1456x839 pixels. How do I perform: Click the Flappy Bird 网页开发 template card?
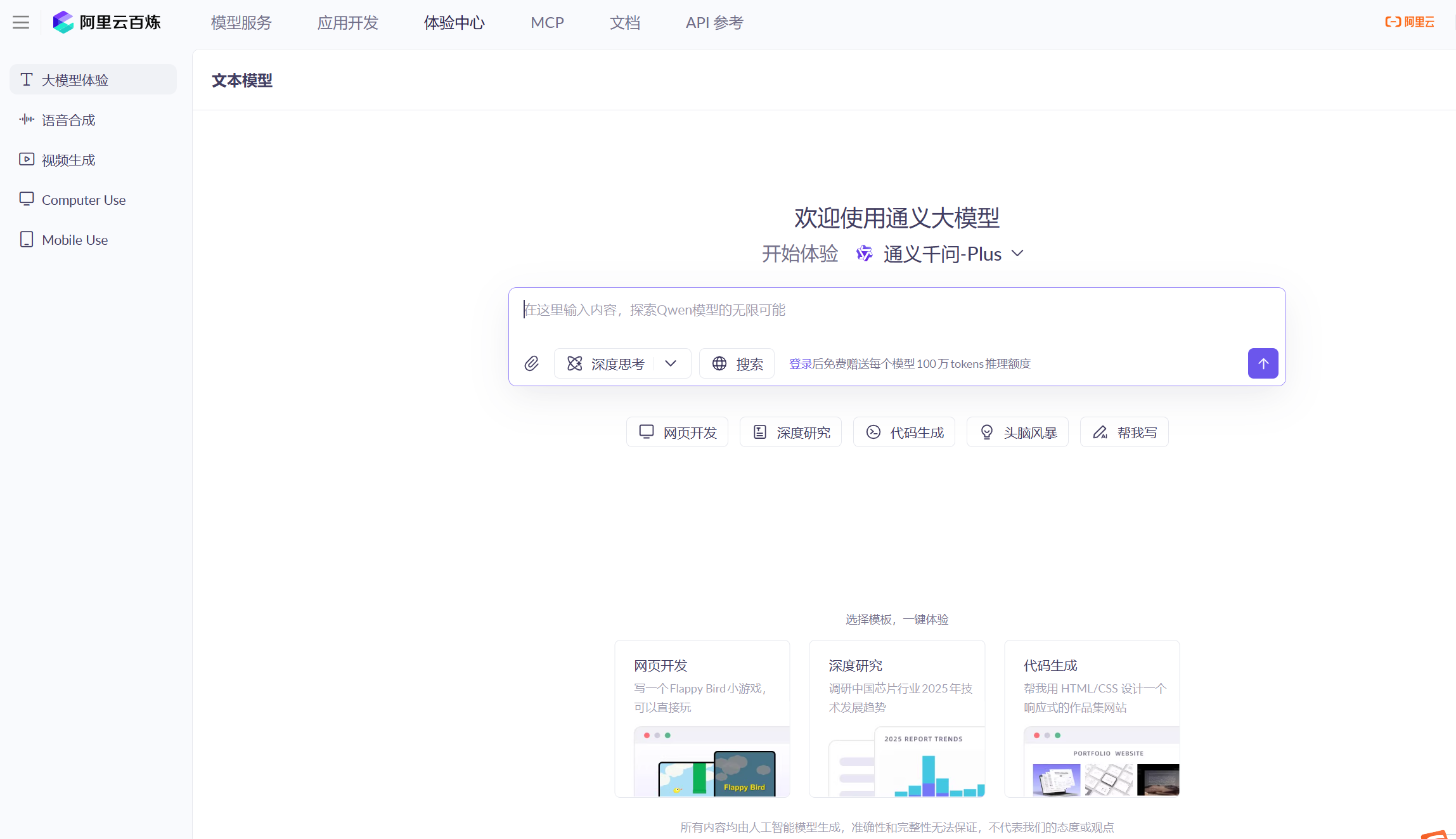[x=702, y=717]
